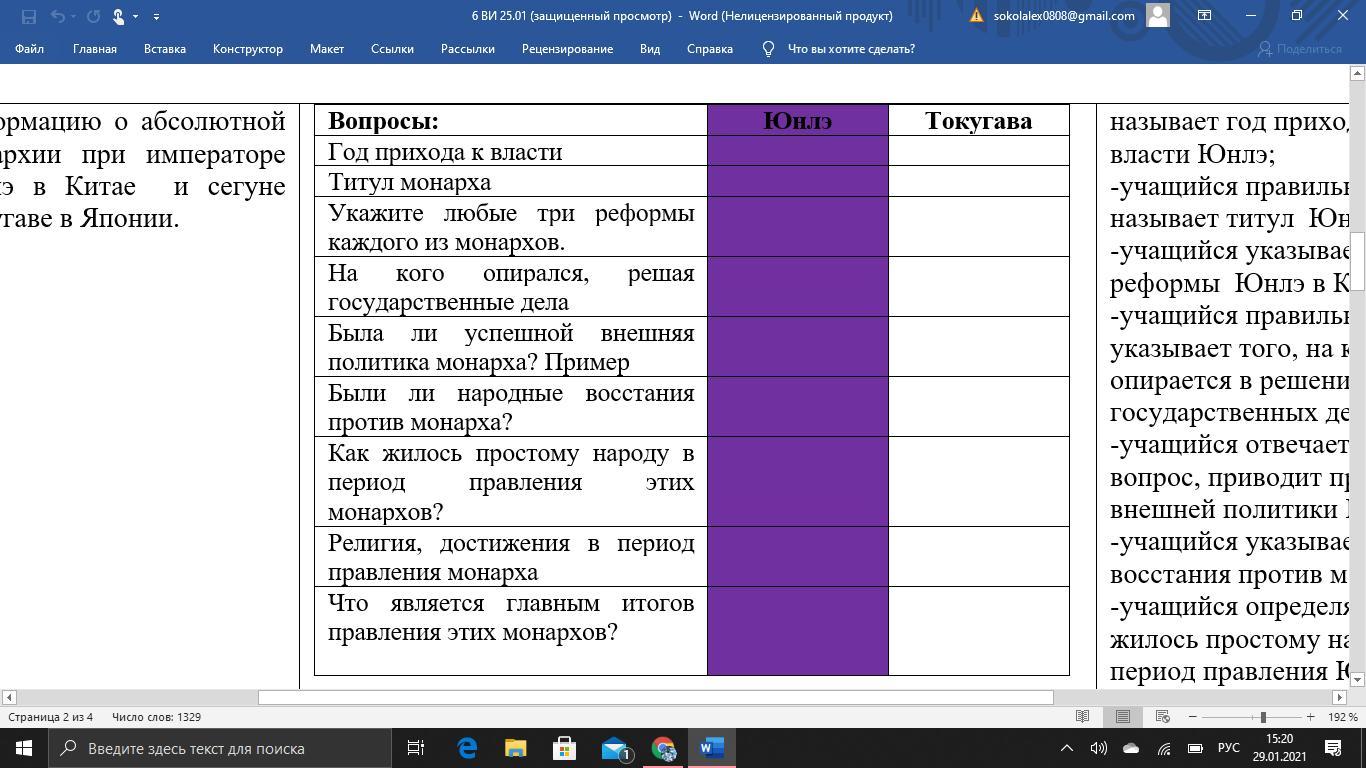Viewport: 1366px width, 768px height.
Task: Click the 'Год прихода к власти' row text
Action: tap(445, 152)
